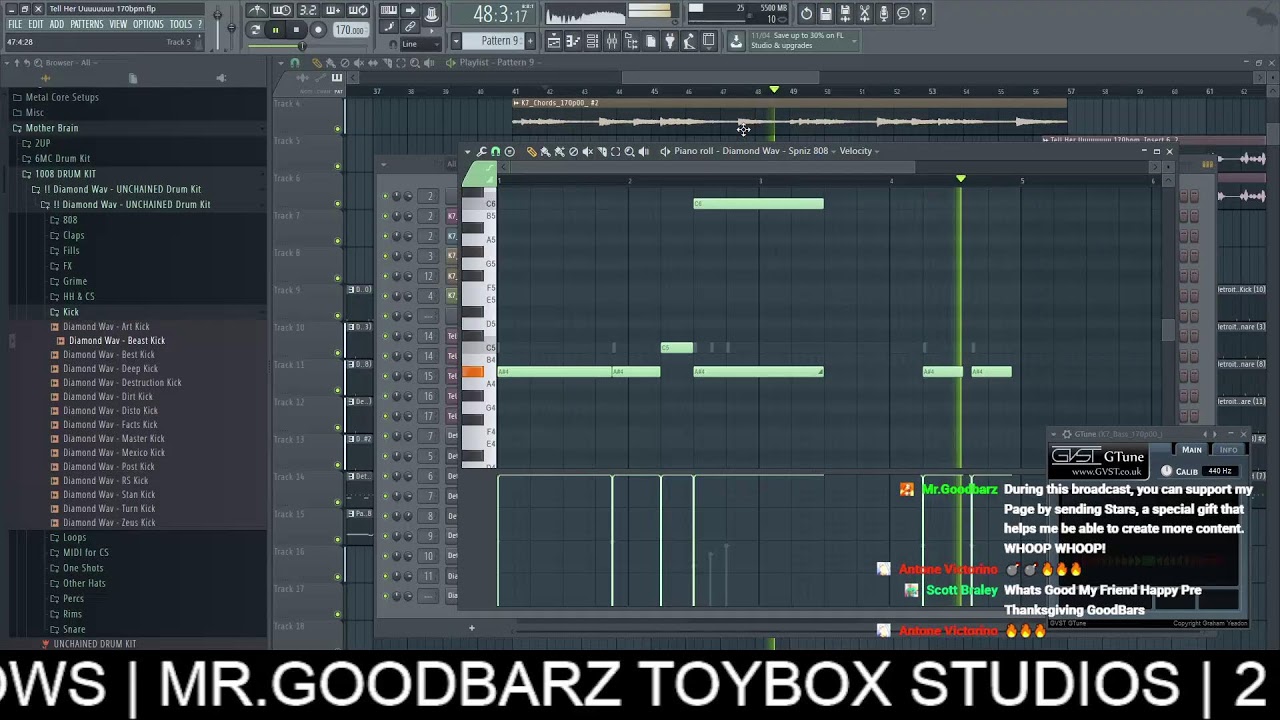Select the Playlist mute tool
The image size is (1280, 720).
[359, 62]
